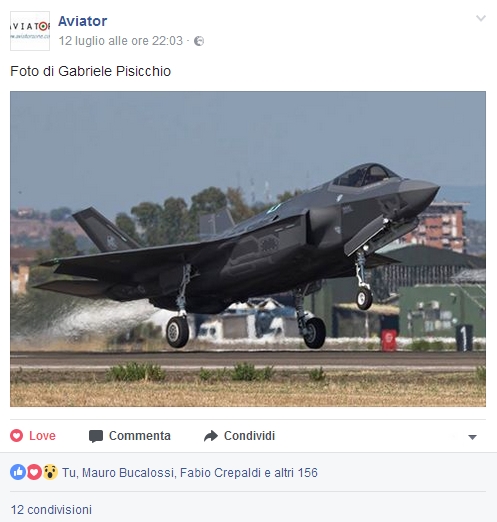Image resolution: width=497 pixels, height=522 pixels.
Task: Open the F-35 fighter jet photo
Action: click(248, 249)
